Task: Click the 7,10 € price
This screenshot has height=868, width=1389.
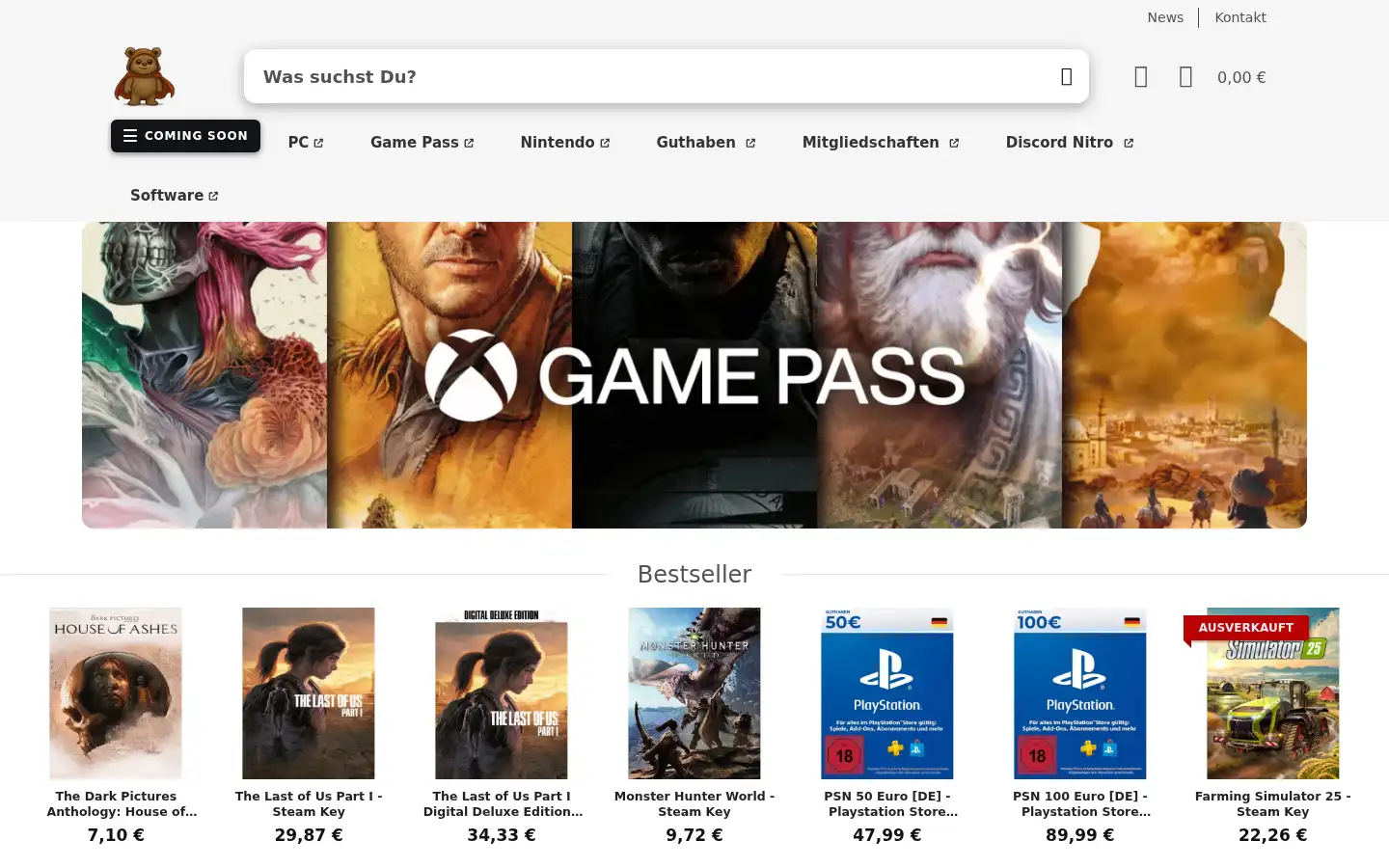Action: coord(116,835)
